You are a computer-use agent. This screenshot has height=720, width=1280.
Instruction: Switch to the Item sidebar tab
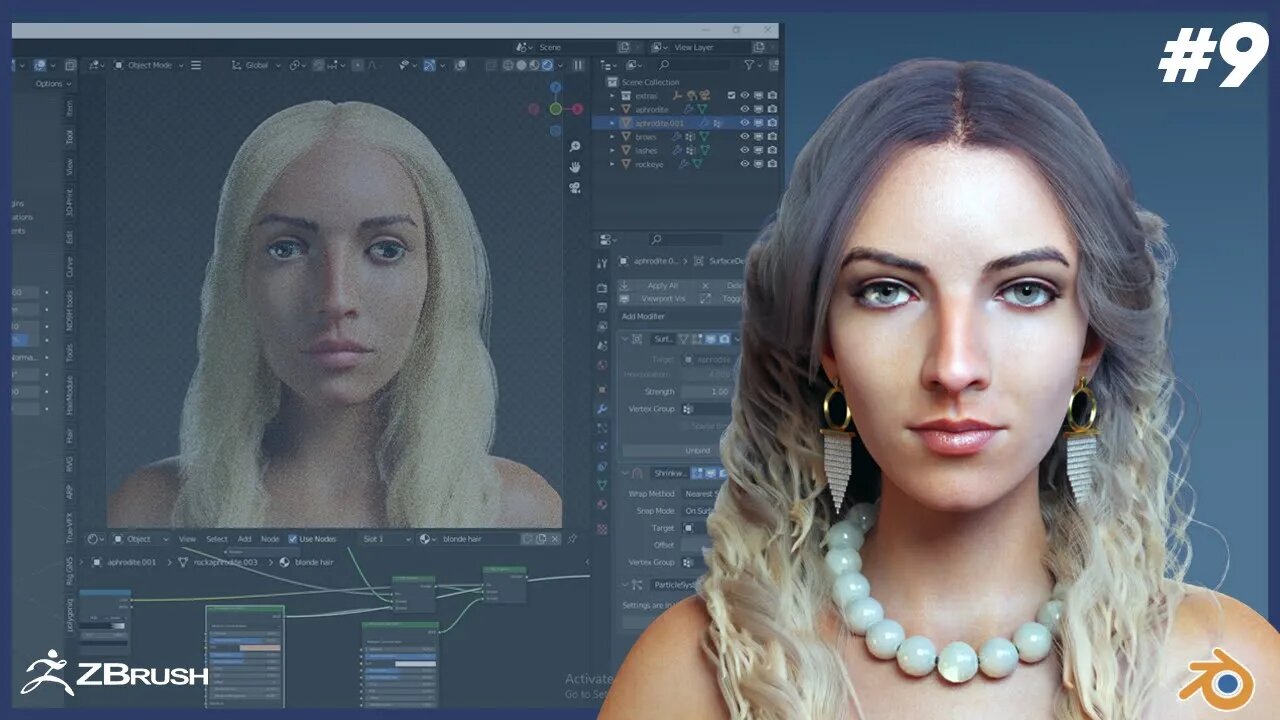pos(69,107)
